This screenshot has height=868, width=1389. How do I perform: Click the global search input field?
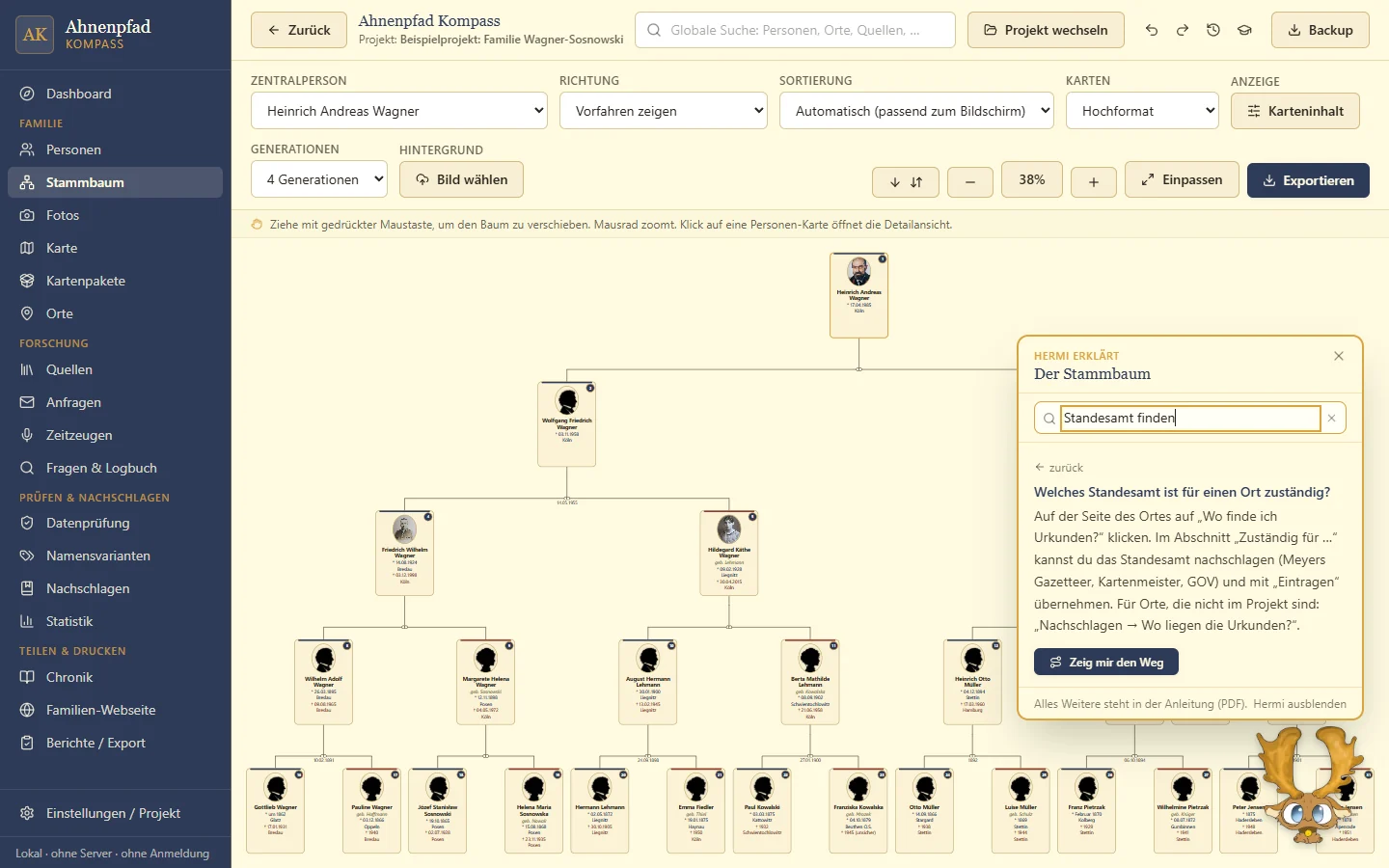795,30
